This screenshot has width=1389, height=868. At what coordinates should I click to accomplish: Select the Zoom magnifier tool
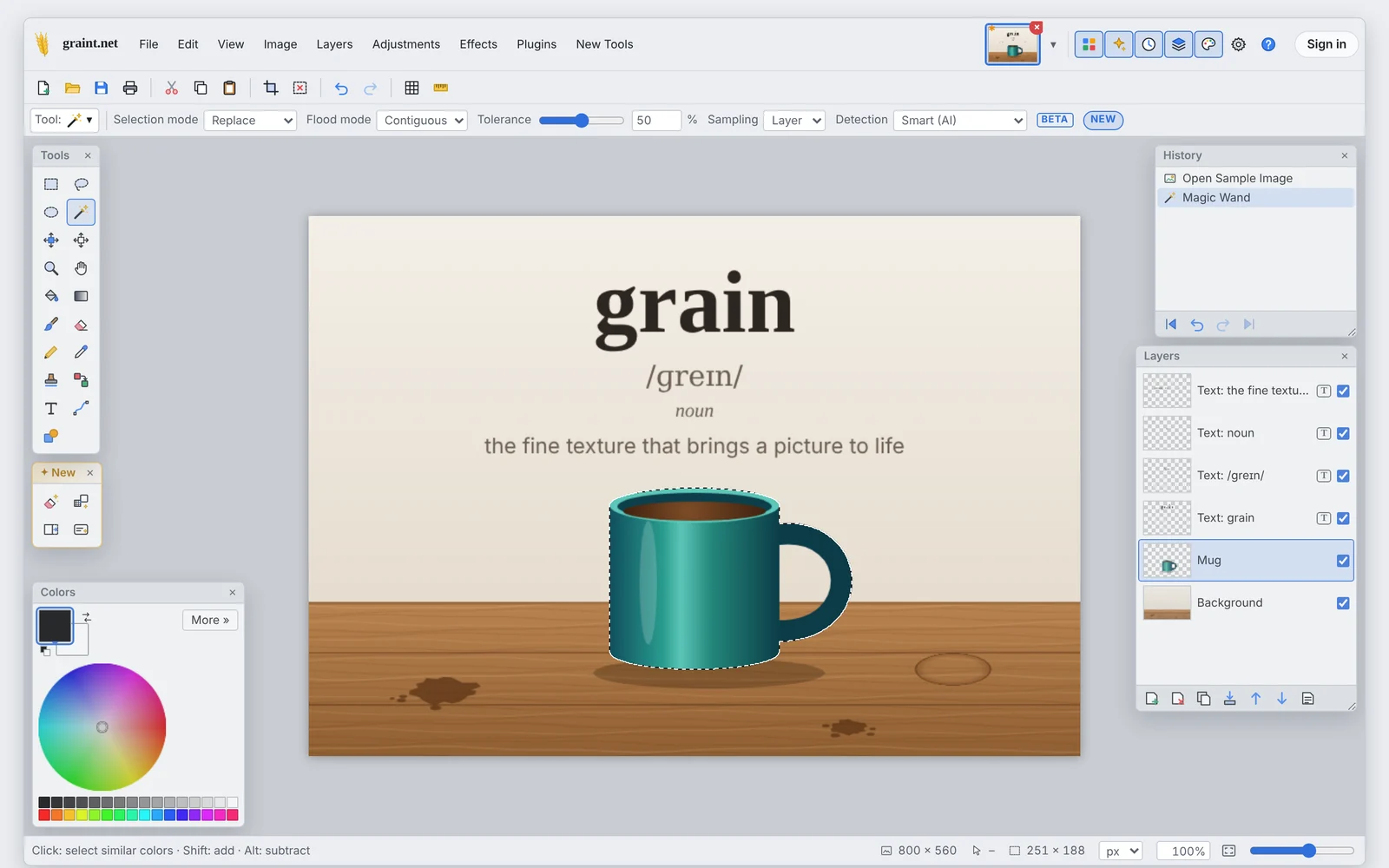51,268
